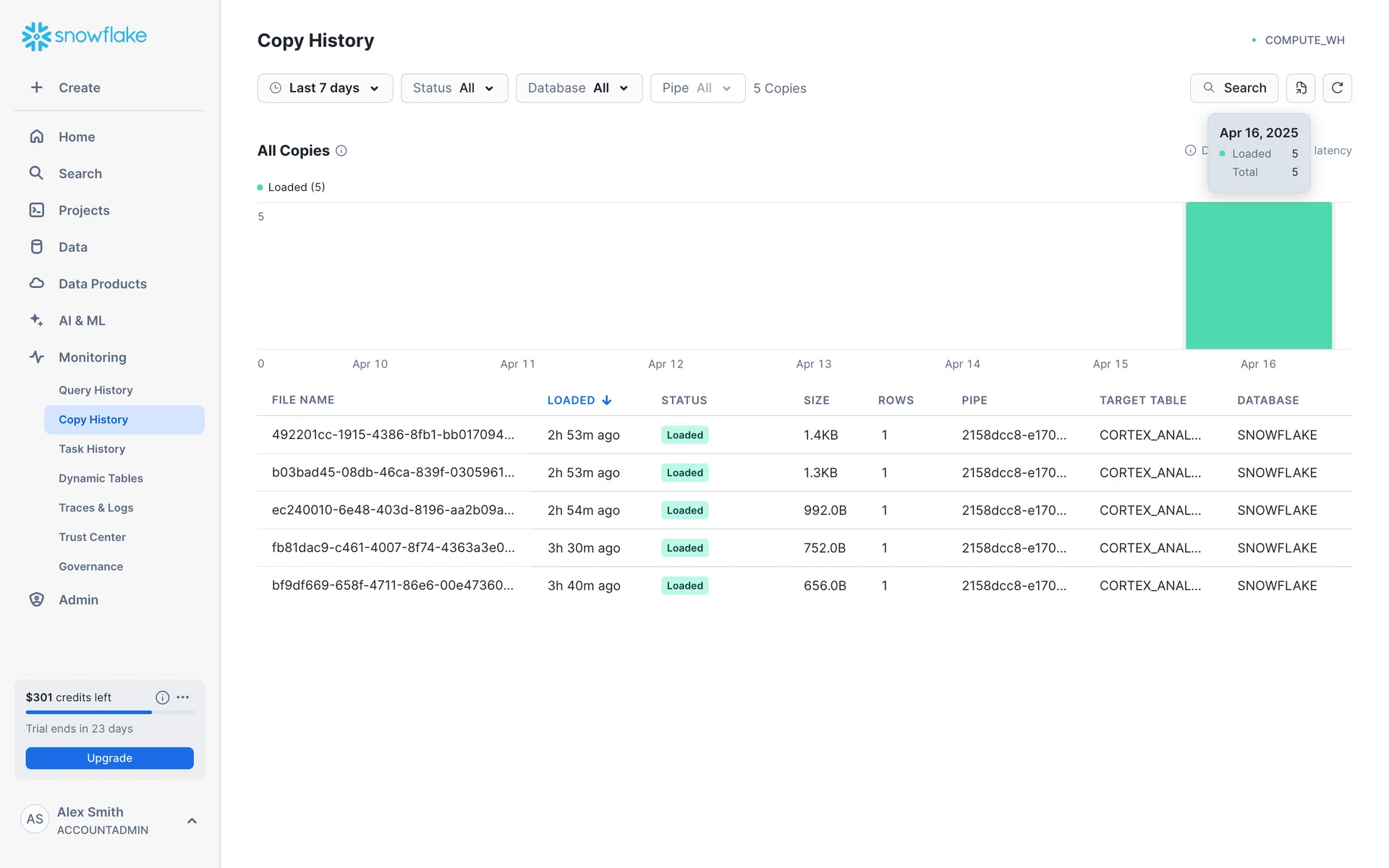Open Query History in Monitoring menu
This screenshot has height=868, width=1389.
pos(95,390)
